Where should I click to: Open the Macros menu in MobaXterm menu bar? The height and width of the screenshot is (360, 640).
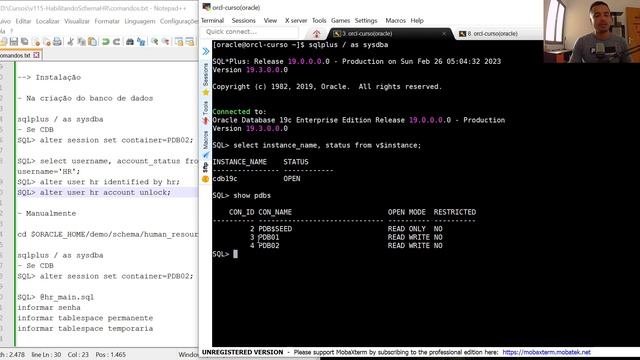coord(396,20)
